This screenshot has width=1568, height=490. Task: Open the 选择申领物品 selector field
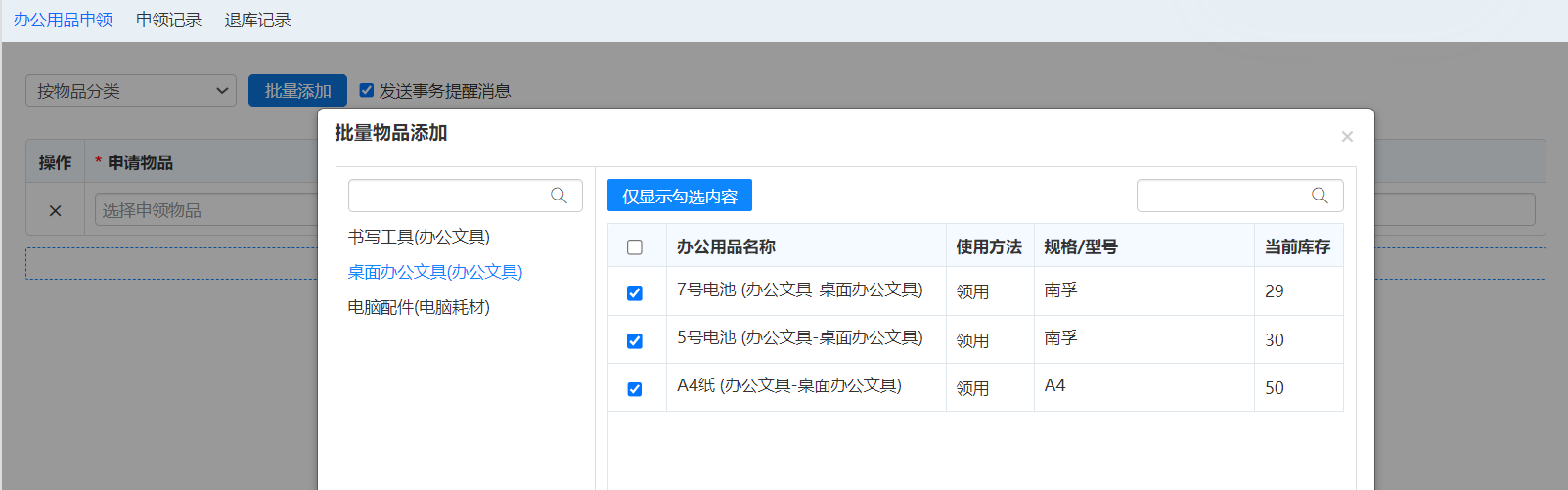[205, 210]
